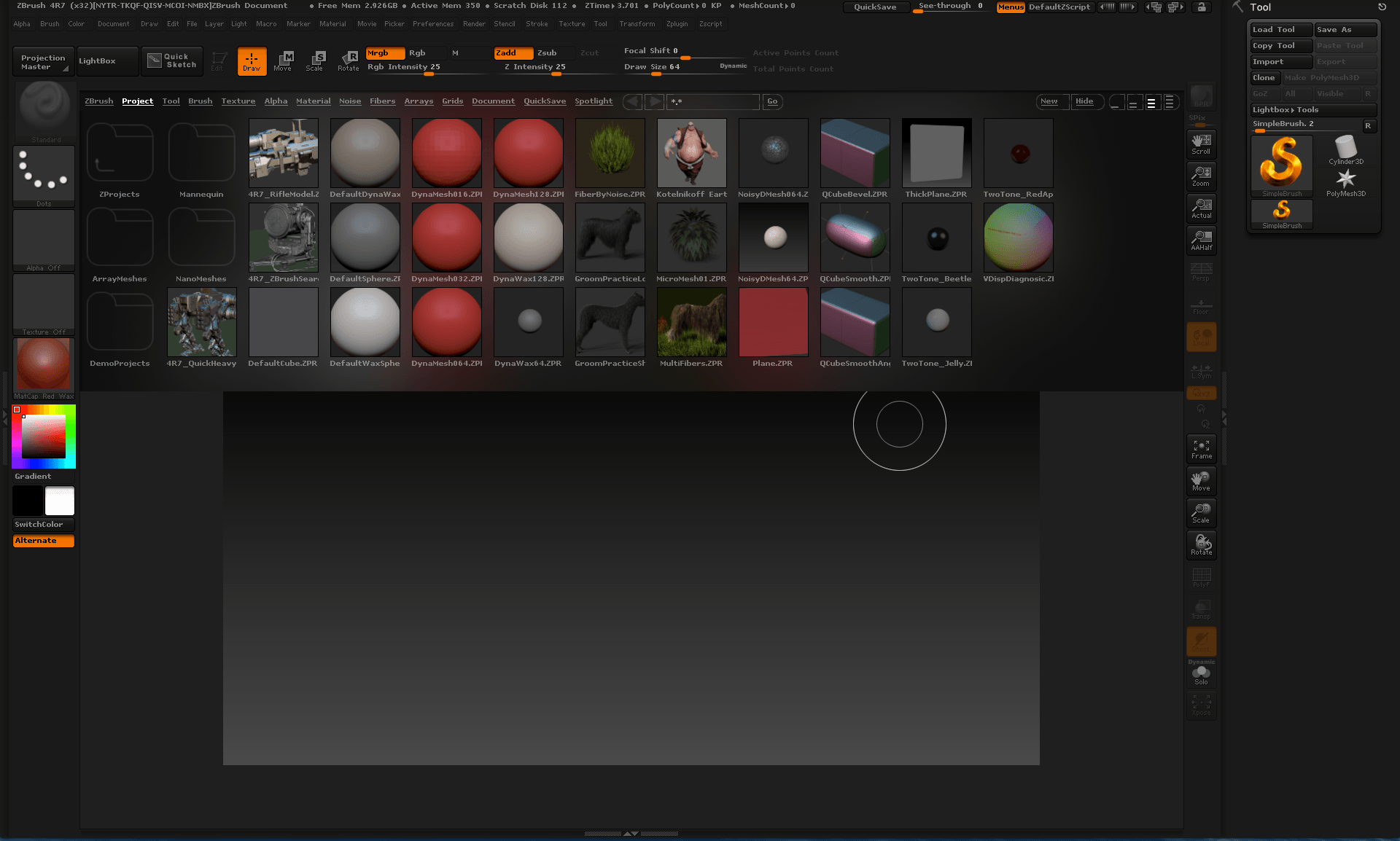1400x841 pixels.
Task: Click the Hide button in LightBox
Action: pyautogui.click(x=1083, y=101)
